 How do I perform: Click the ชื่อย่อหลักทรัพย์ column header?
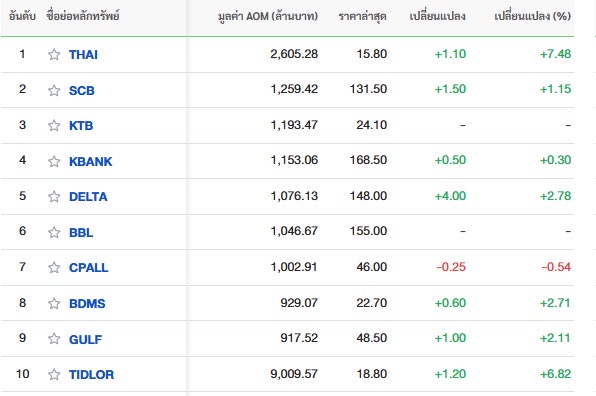click(x=83, y=16)
